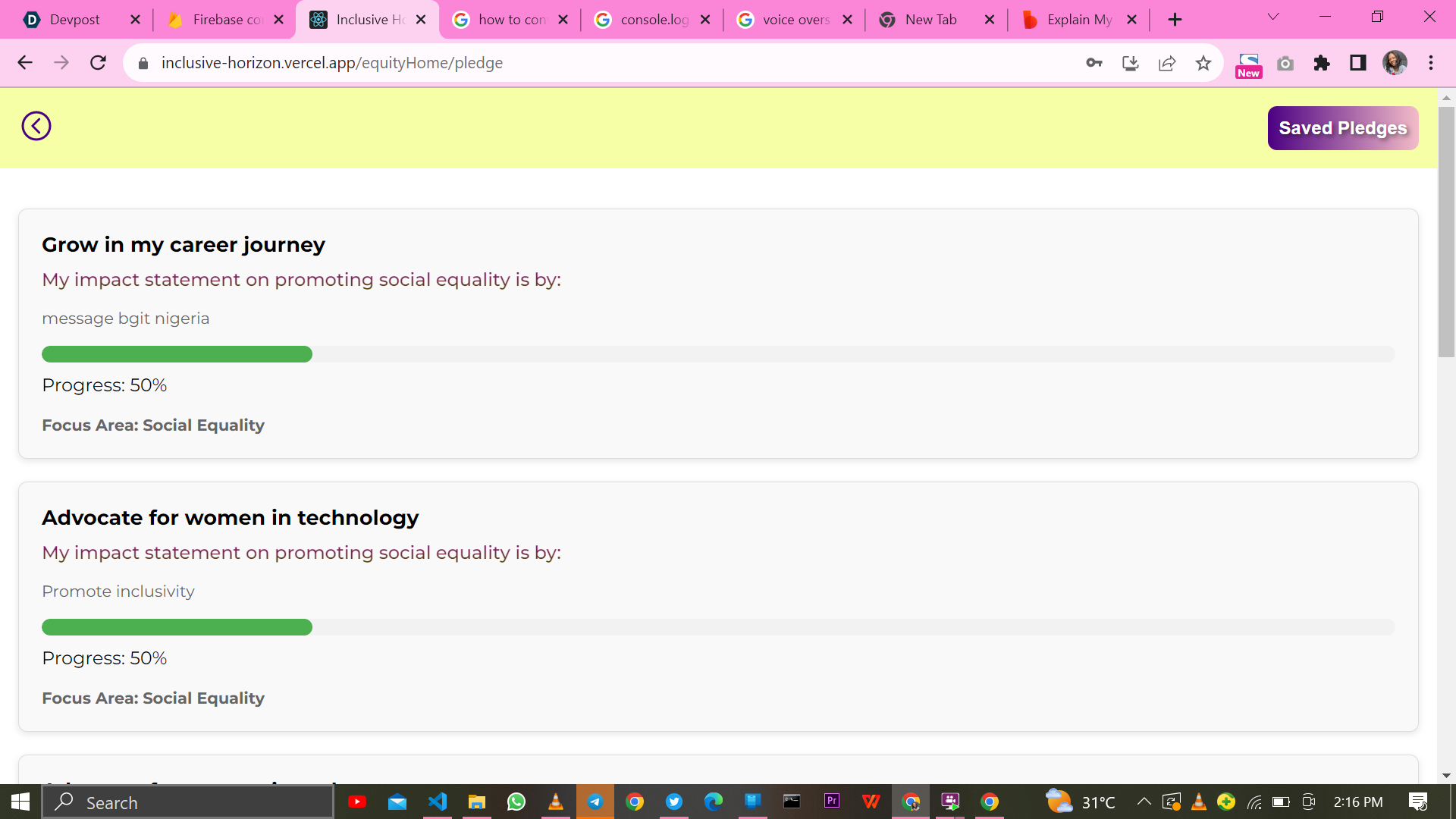Close the Explain My tab
The width and height of the screenshot is (1456, 819).
tap(1131, 20)
